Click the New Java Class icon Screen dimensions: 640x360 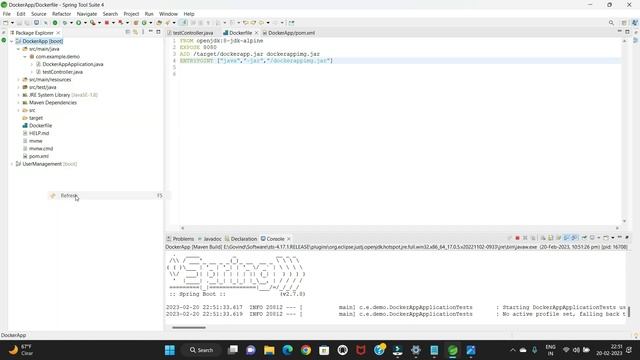144,23
